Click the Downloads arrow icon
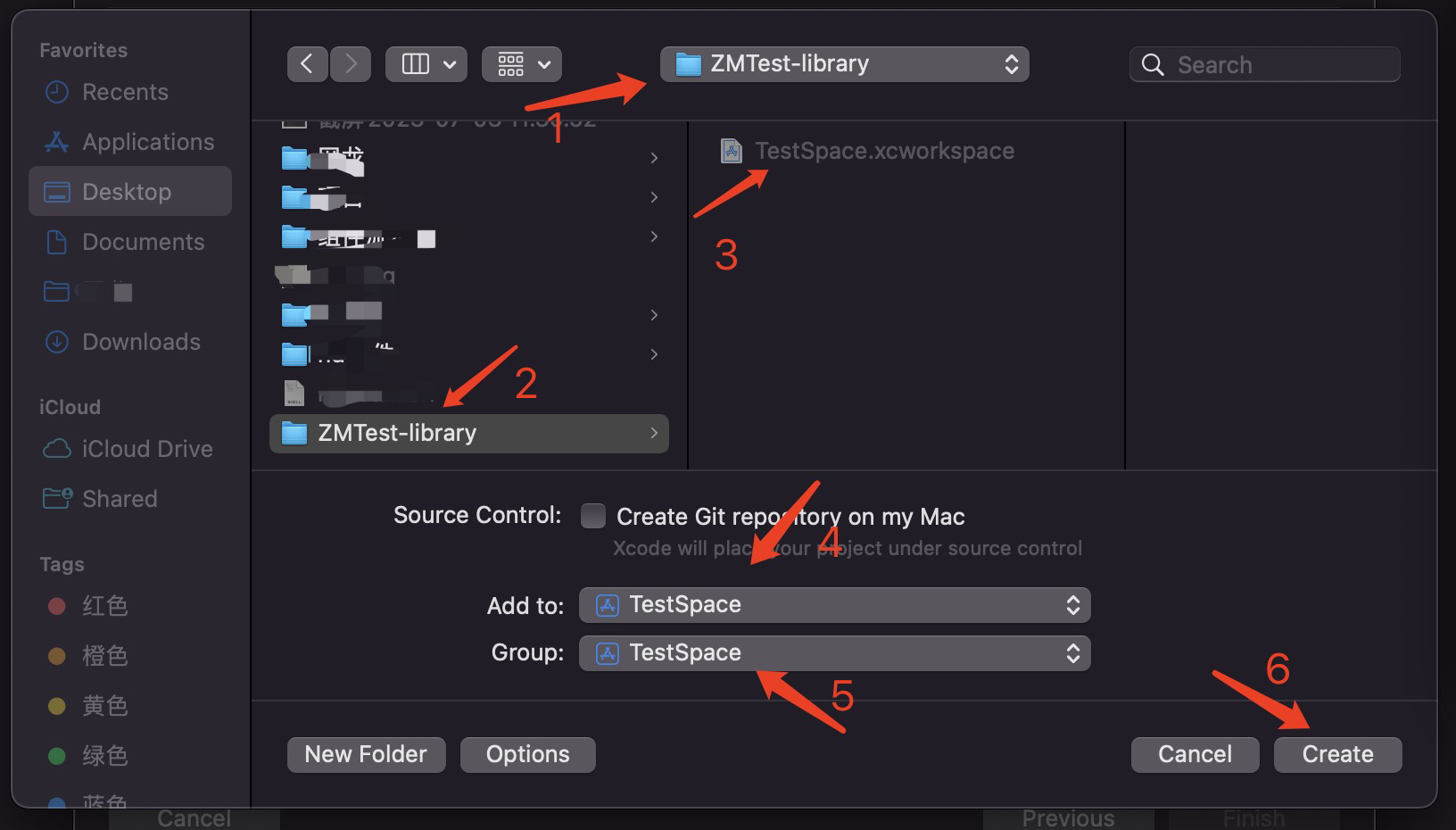The height and width of the screenshot is (830, 1456). pyautogui.click(x=57, y=342)
